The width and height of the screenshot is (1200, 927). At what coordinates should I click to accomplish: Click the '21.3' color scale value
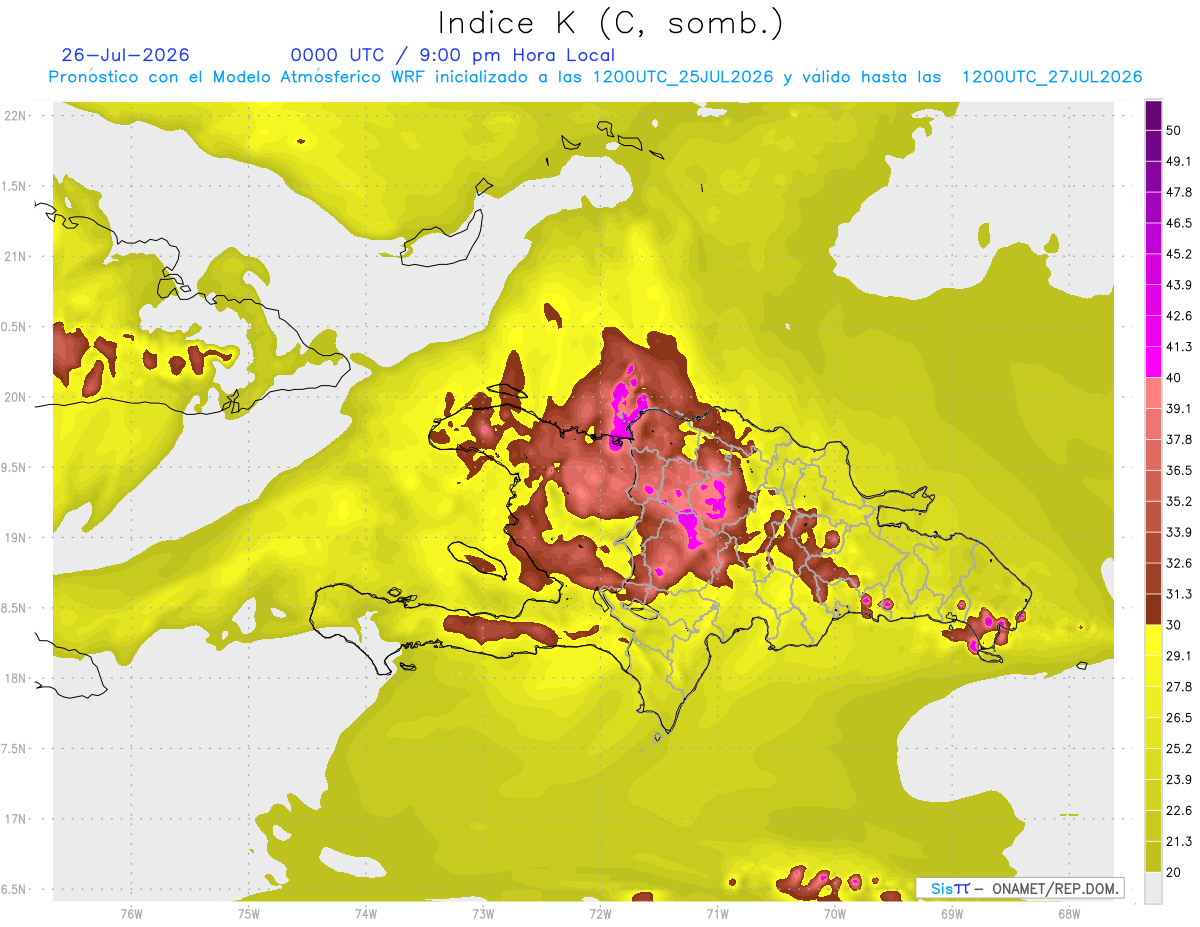pos(1179,841)
